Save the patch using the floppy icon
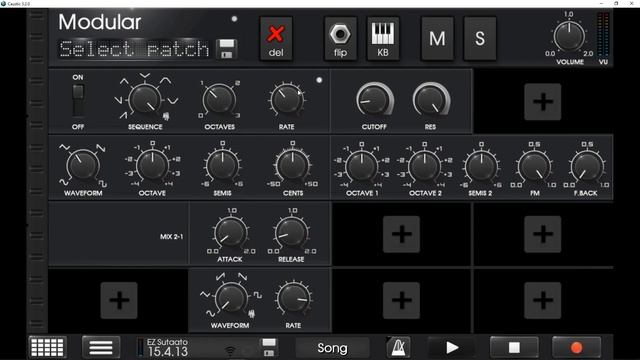 tap(227, 49)
